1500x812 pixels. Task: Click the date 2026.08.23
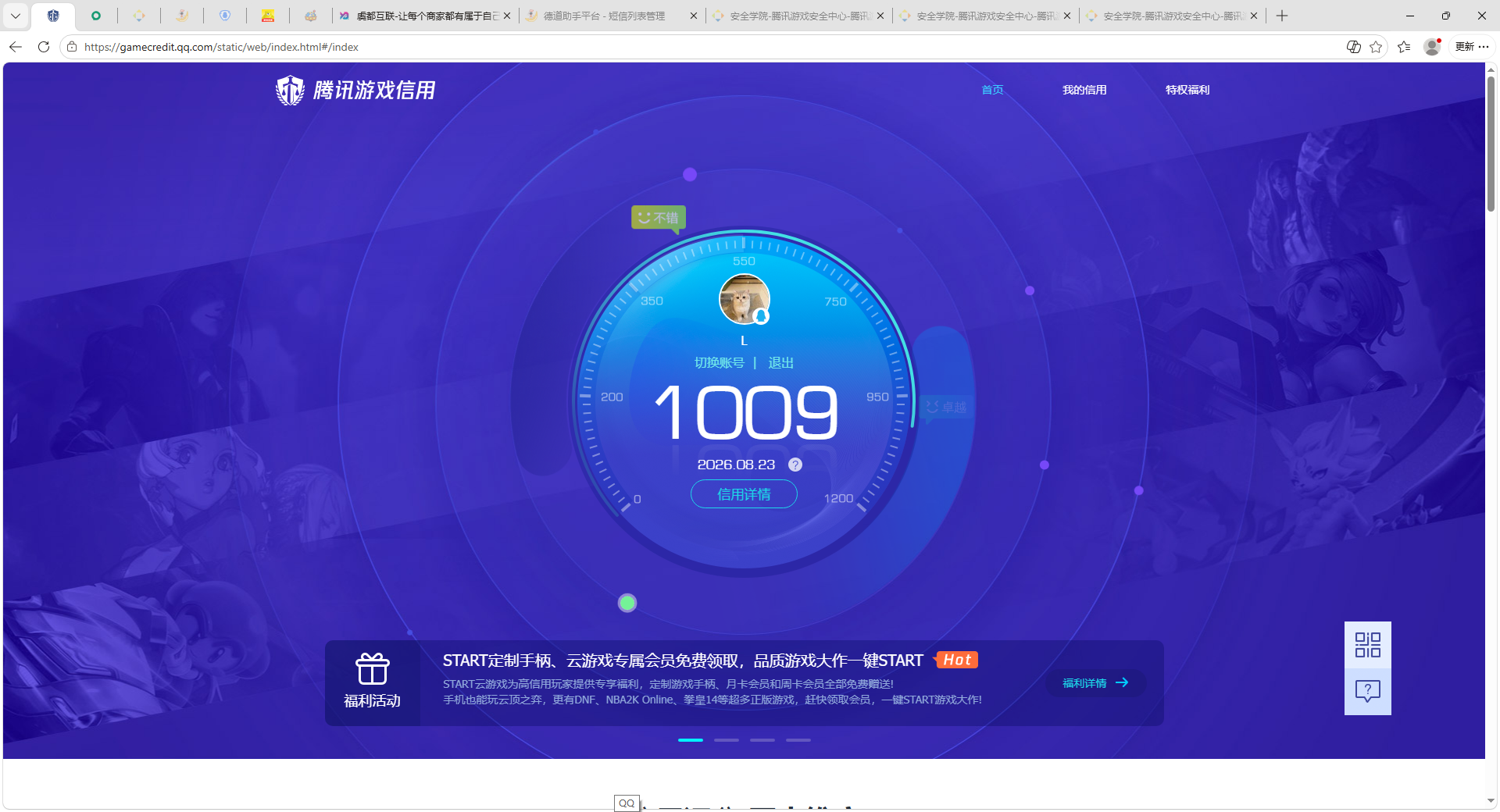[x=736, y=465]
